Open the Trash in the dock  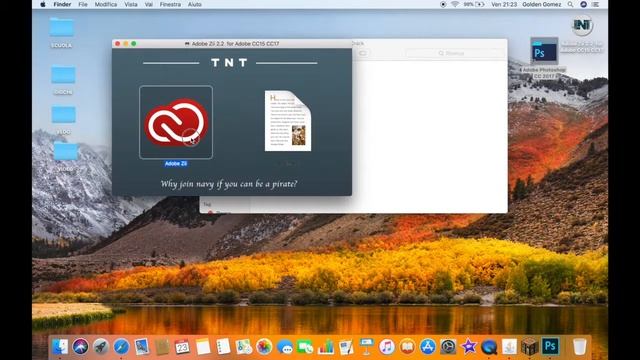(x=579, y=347)
